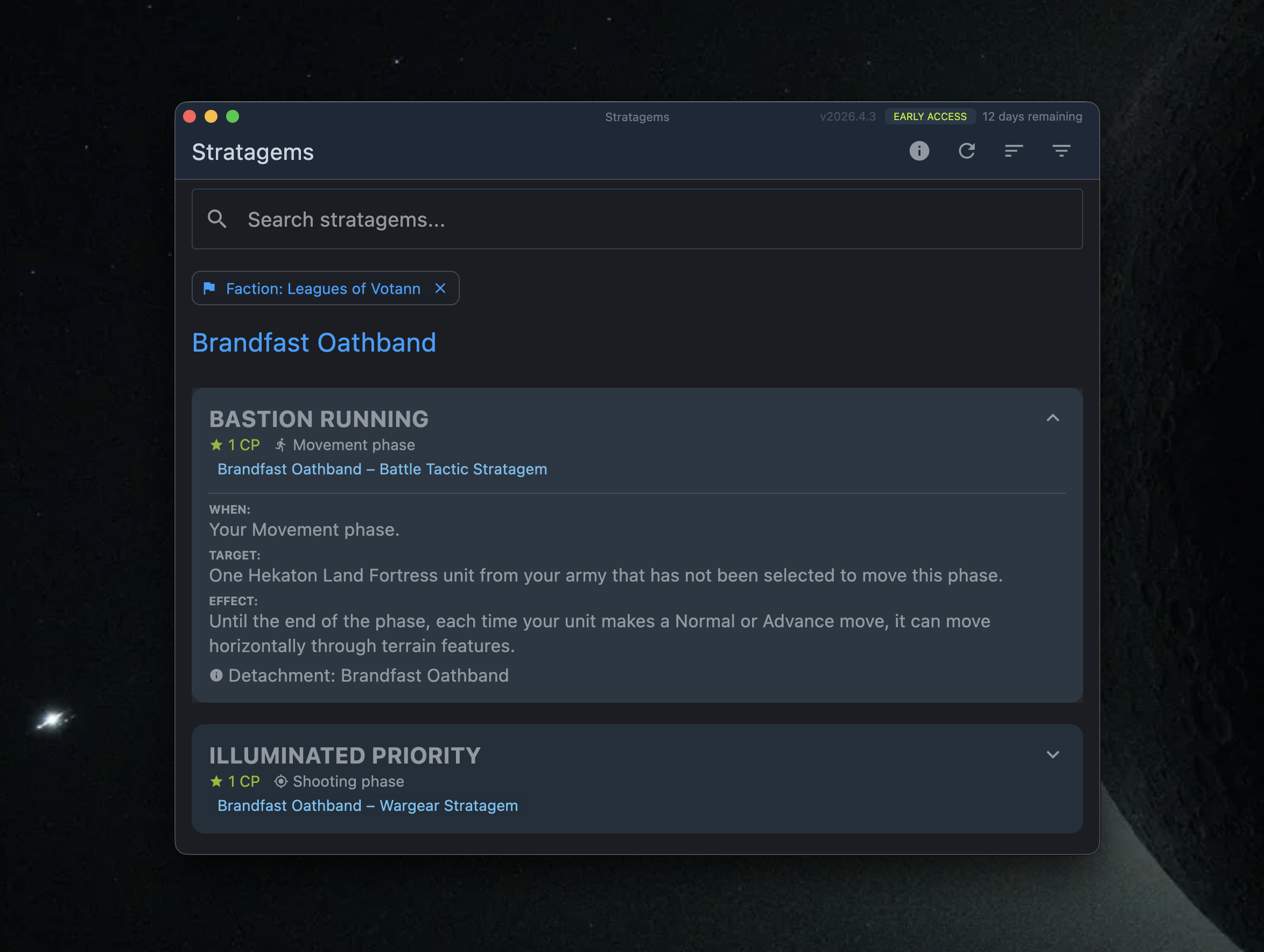
Task: Expand the Illuminated Priority card
Action: 1052,755
